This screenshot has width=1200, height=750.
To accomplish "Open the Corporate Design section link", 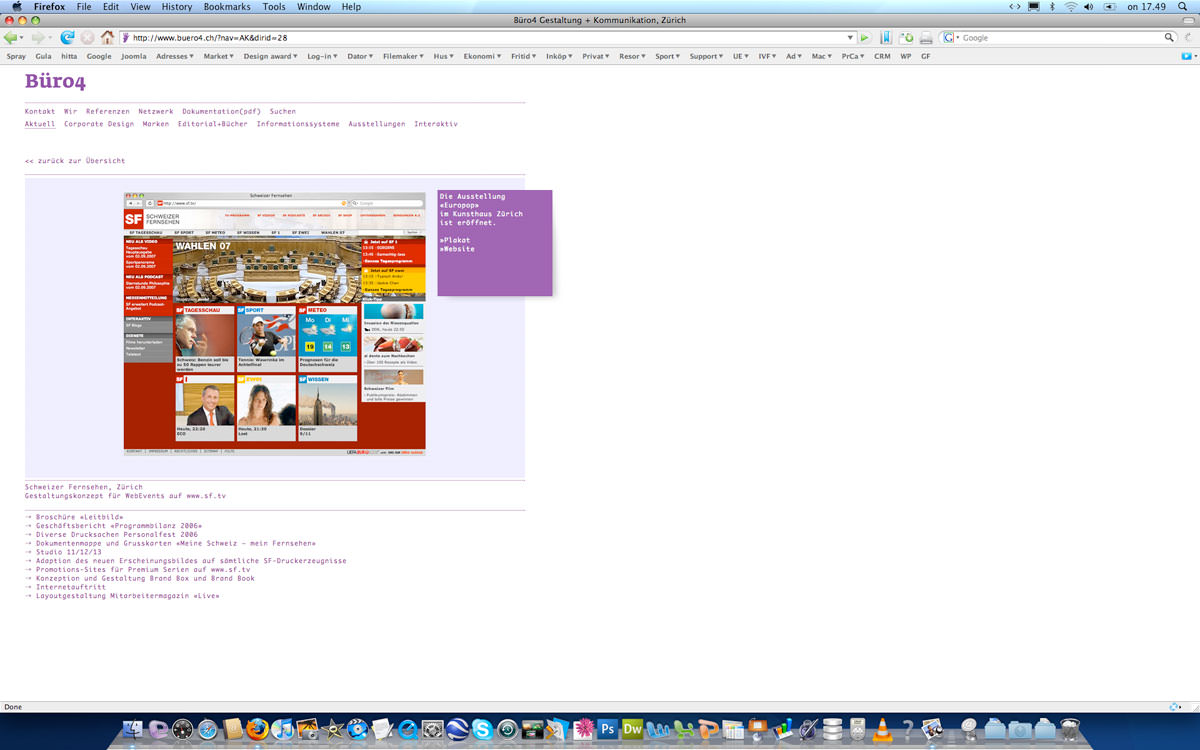I will tap(99, 124).
